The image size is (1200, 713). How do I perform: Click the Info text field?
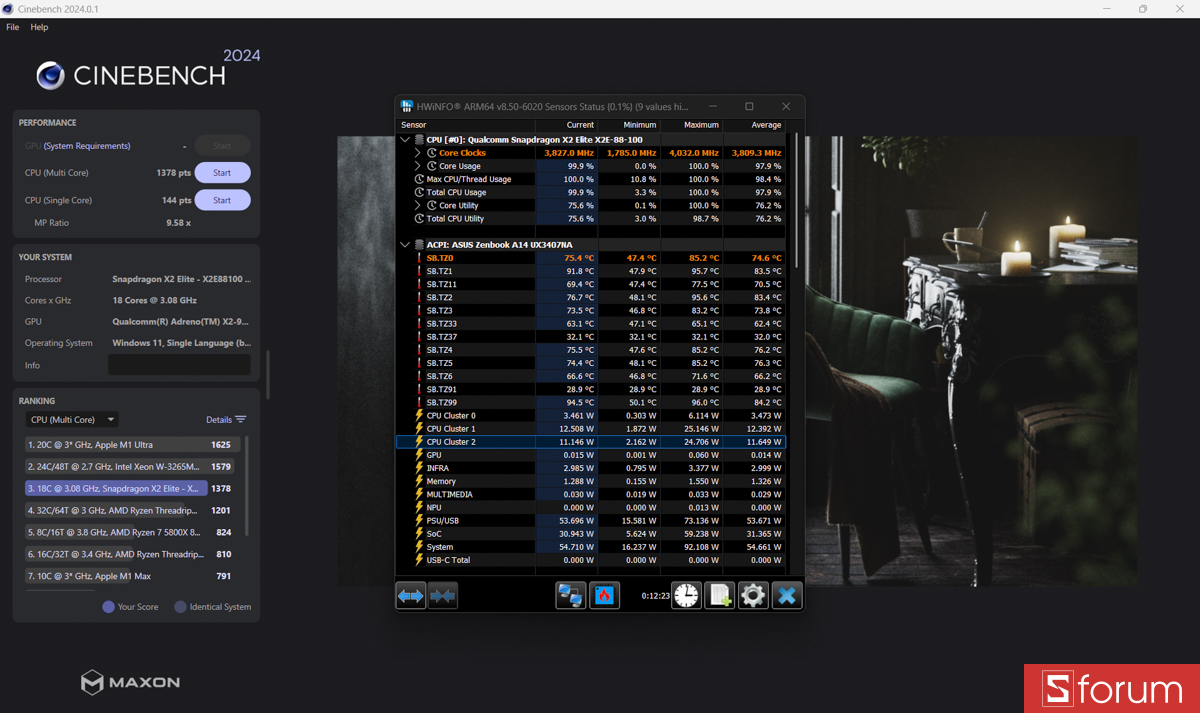coord(179,365)
